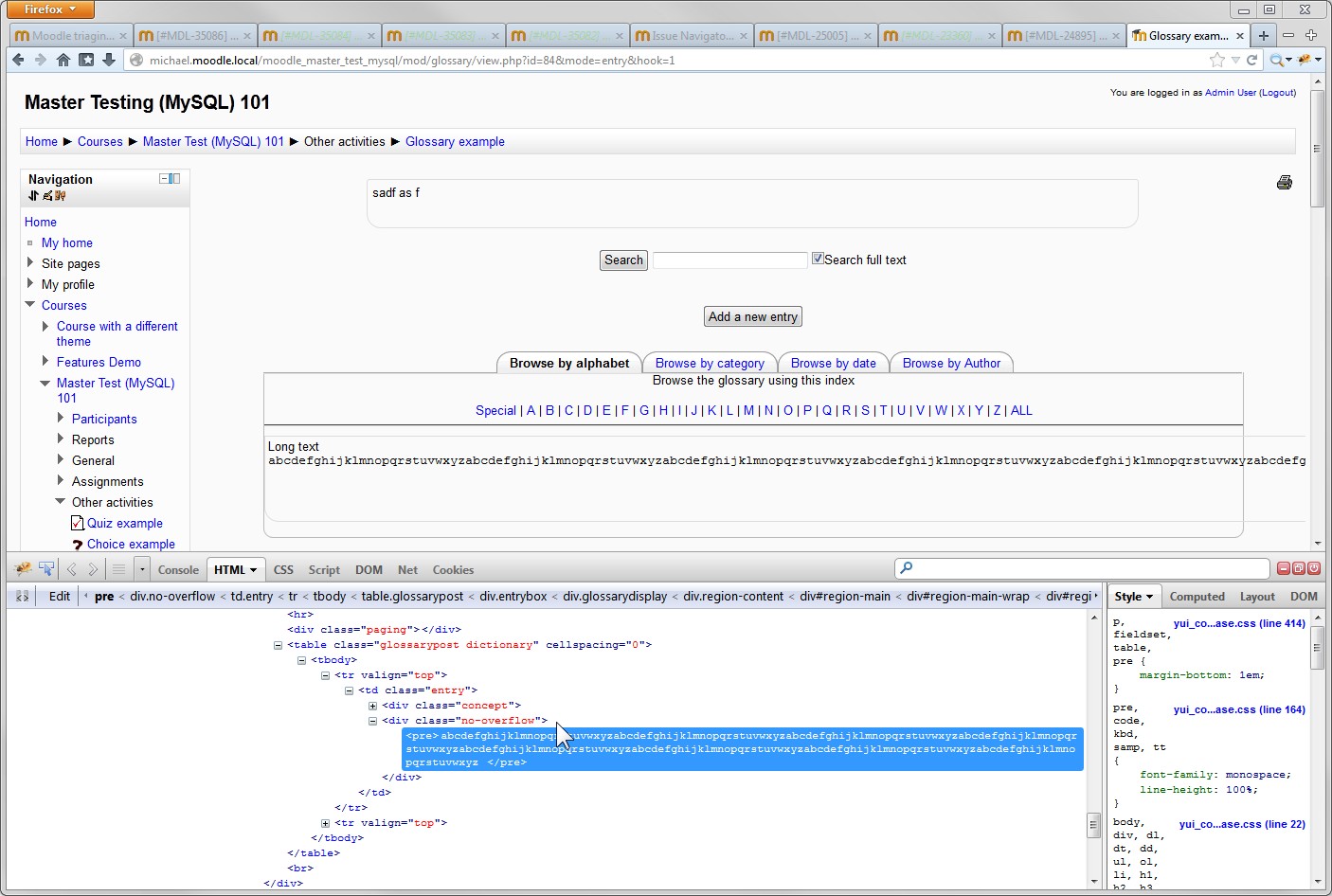Viewport: 1332px width, 896px height.
Task: Click the Logout link
Action: [x=1278, y=93]
